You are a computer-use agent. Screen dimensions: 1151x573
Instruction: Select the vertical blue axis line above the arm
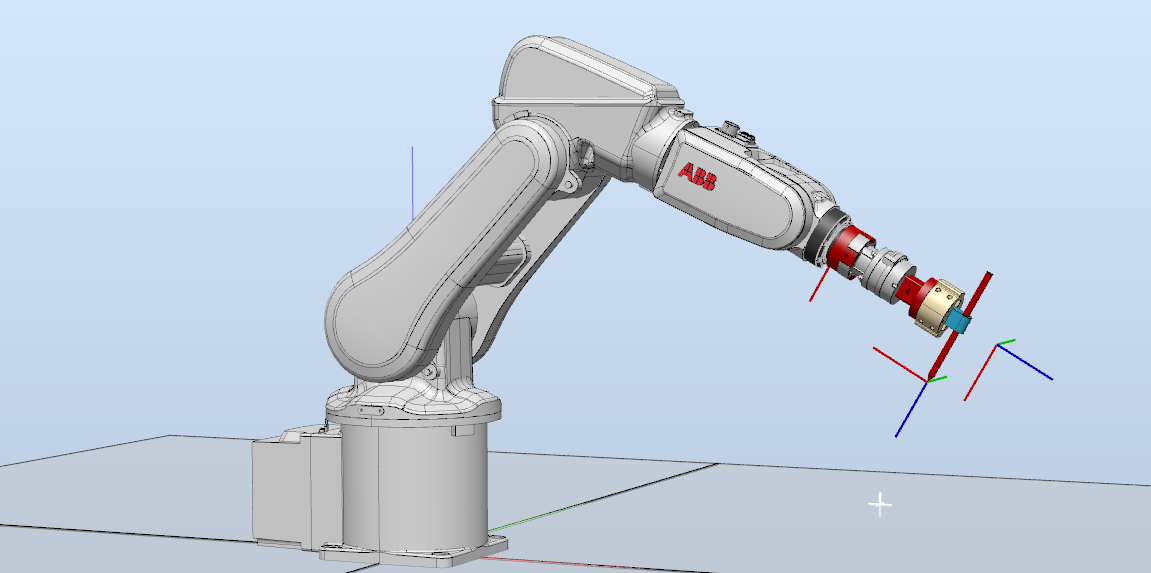413,180
